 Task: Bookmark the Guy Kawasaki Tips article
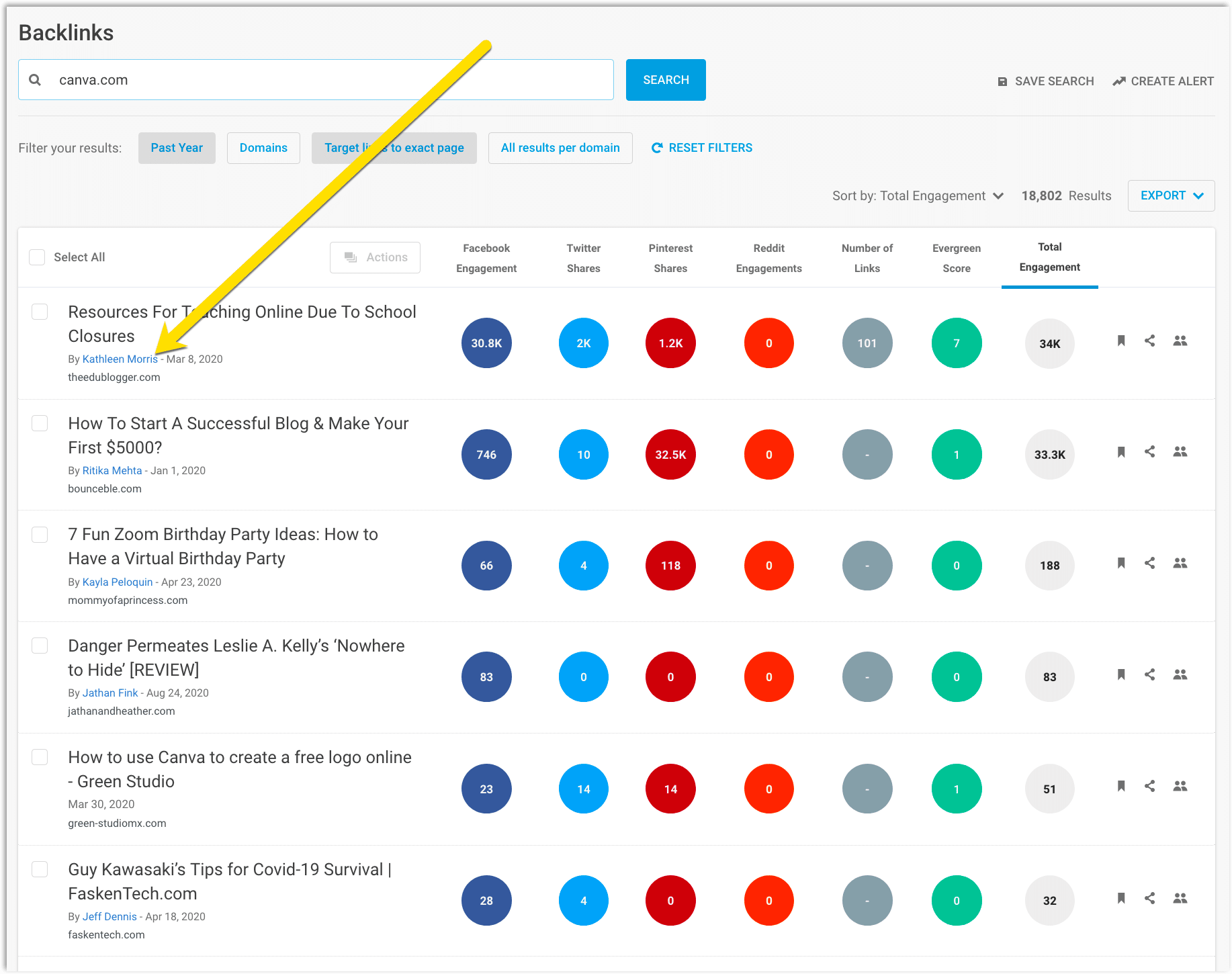[x=1121, y=898]
